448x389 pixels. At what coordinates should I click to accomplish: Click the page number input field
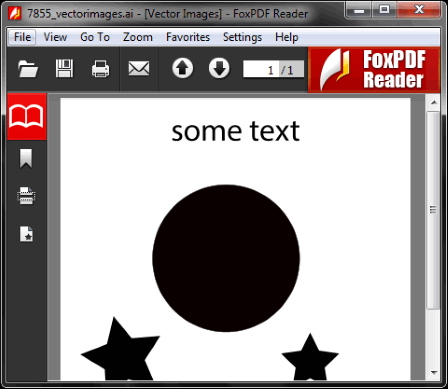coord(261,69)
